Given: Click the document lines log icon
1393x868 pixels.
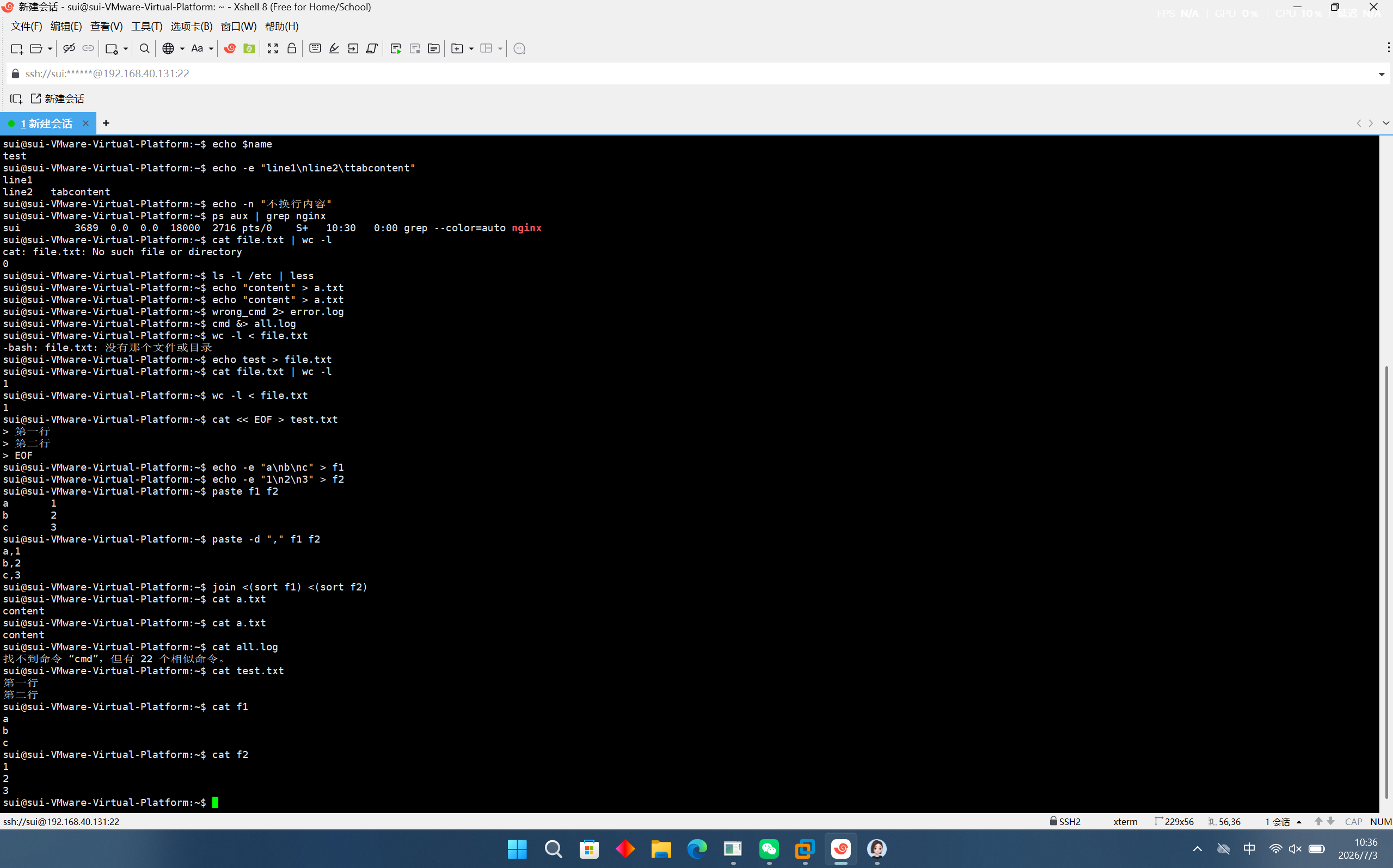Looking at the screenshot, I should (x=433, y=49).
